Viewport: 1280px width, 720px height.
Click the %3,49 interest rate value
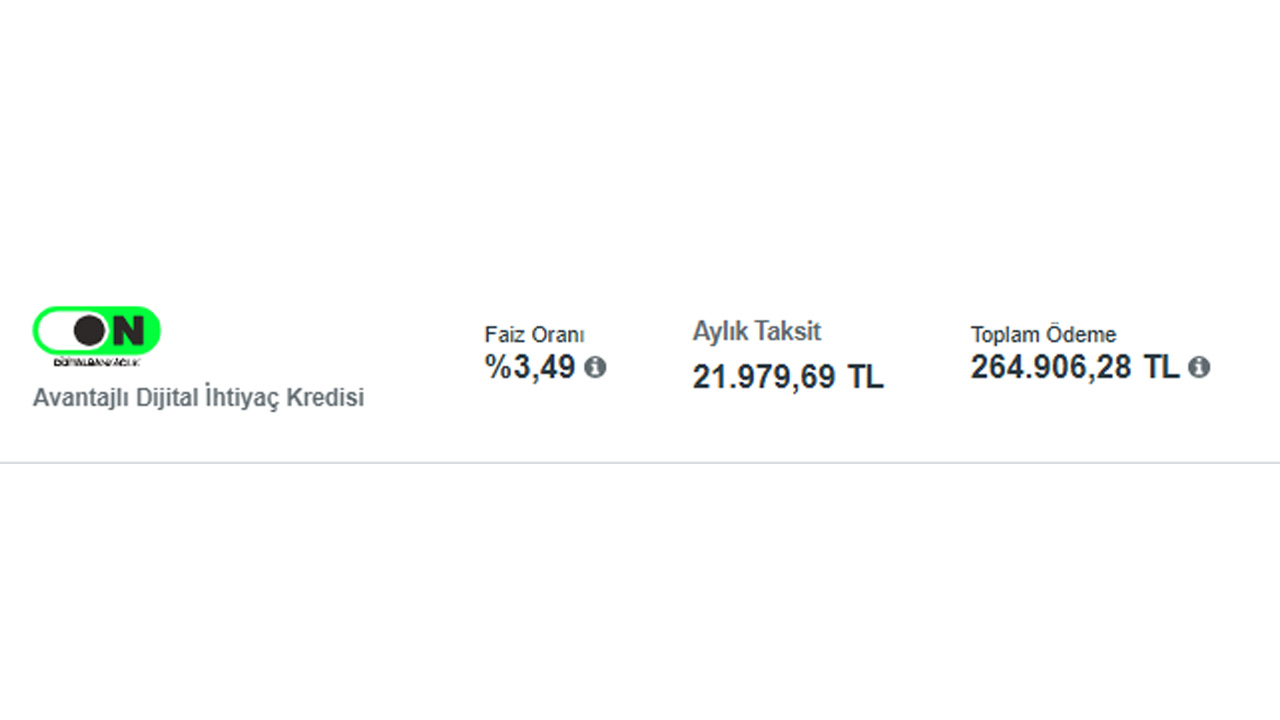[531, 367]
